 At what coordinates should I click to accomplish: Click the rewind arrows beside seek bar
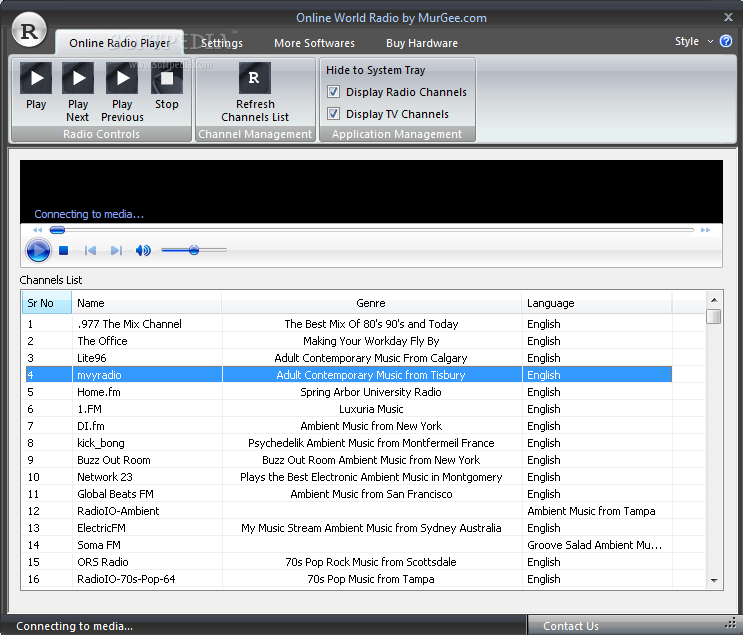(37, 230)
